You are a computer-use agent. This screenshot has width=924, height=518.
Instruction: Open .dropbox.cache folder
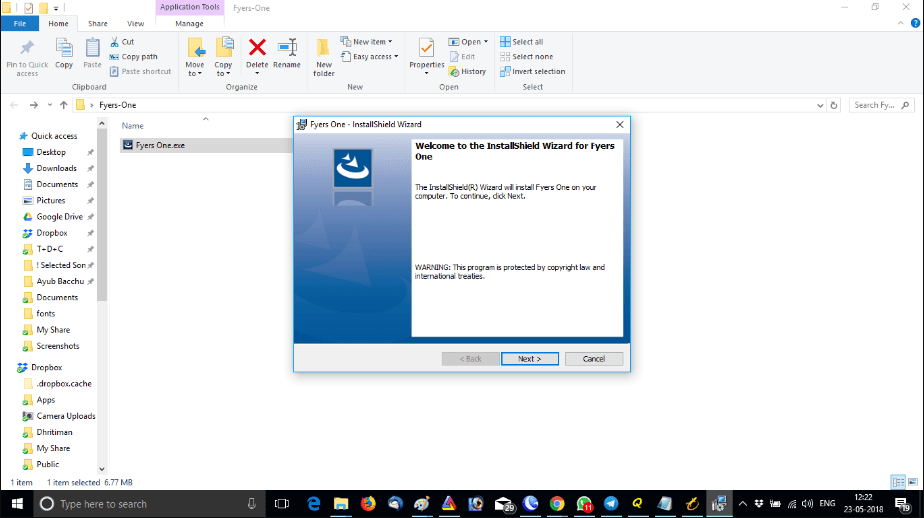click(x=64, y=384)
